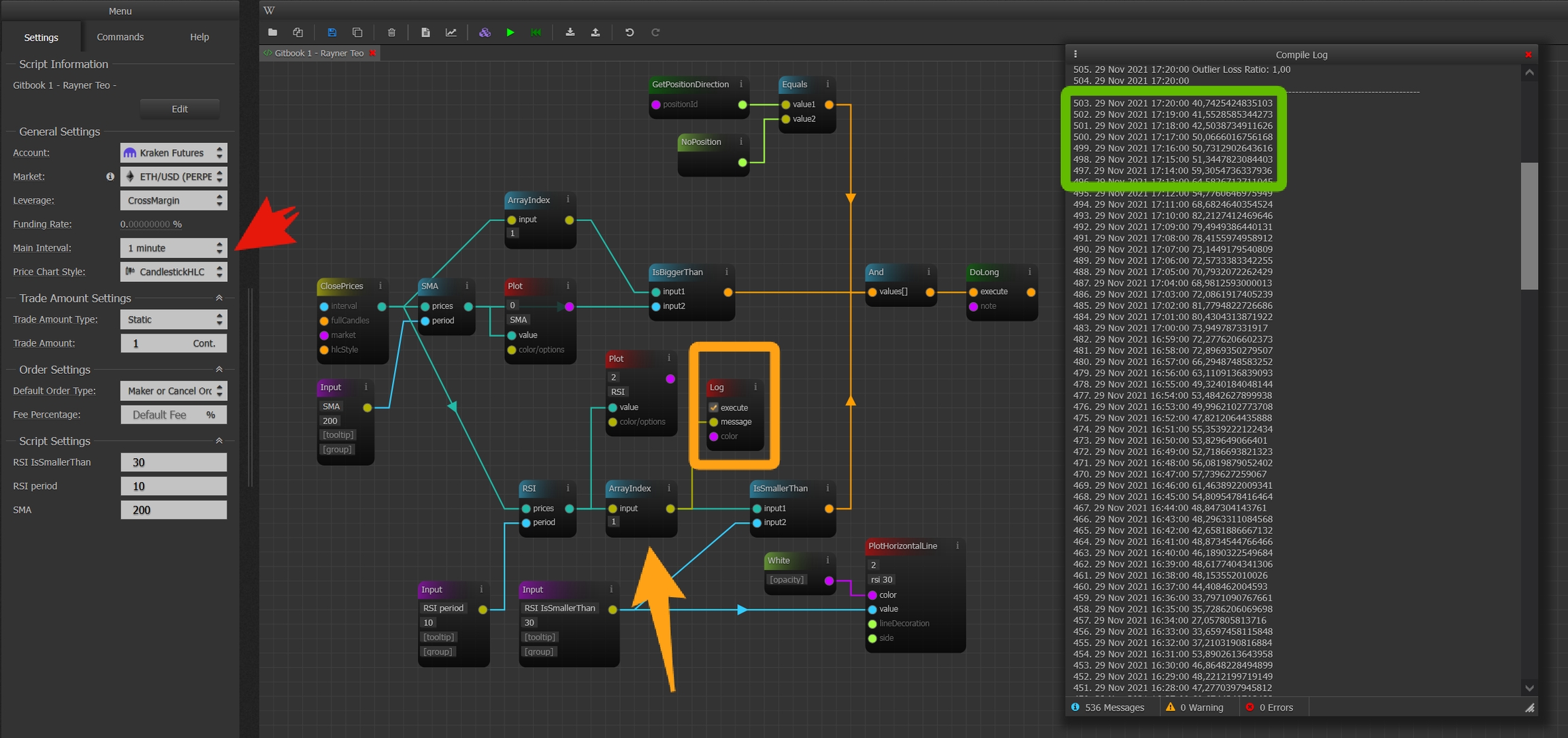Click the trash delete icon in toolbar
The image size is (1568, 738).
pyautogui.click(x=391, y=32)
